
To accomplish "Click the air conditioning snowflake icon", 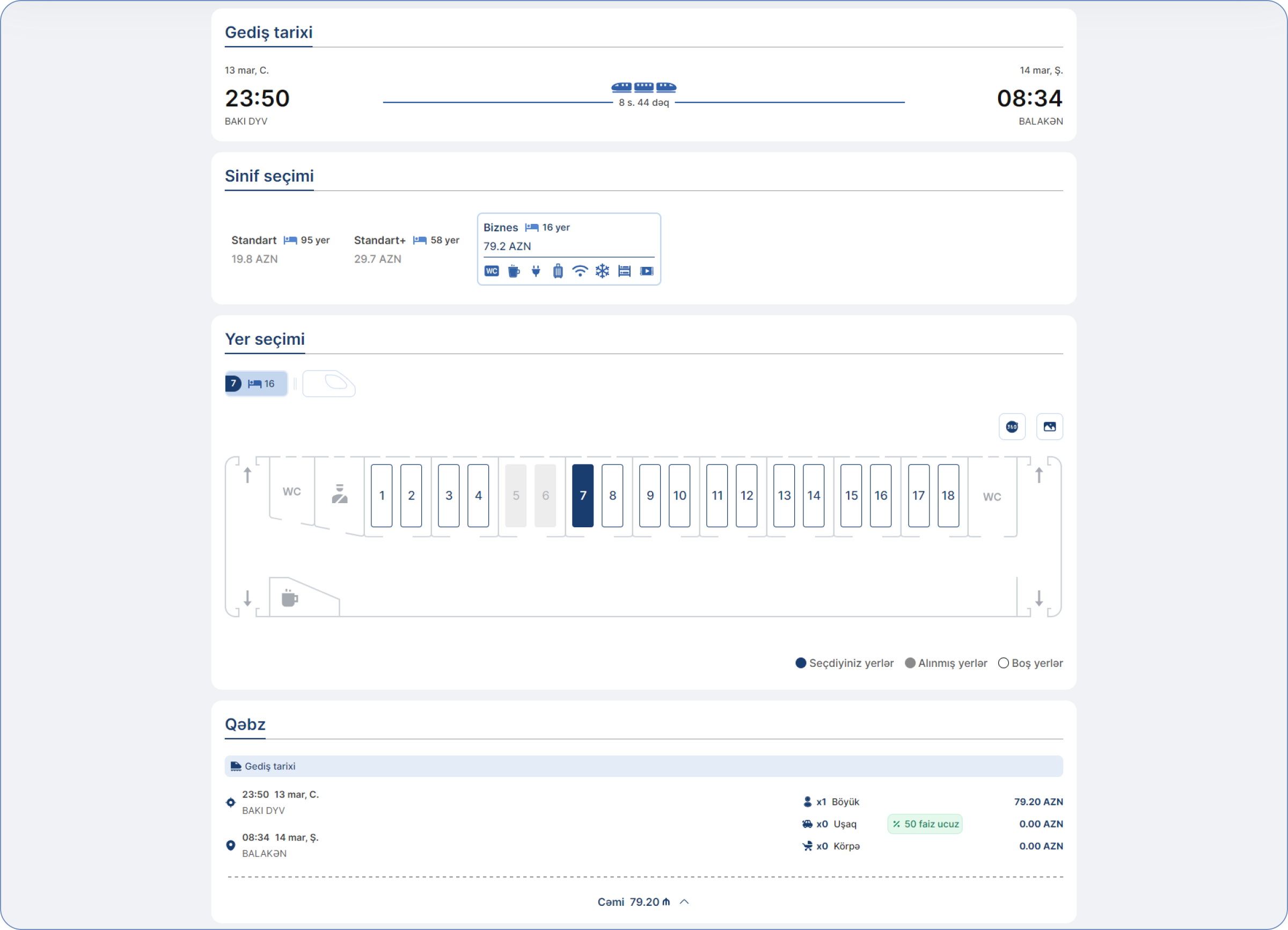I will [602, 271].
